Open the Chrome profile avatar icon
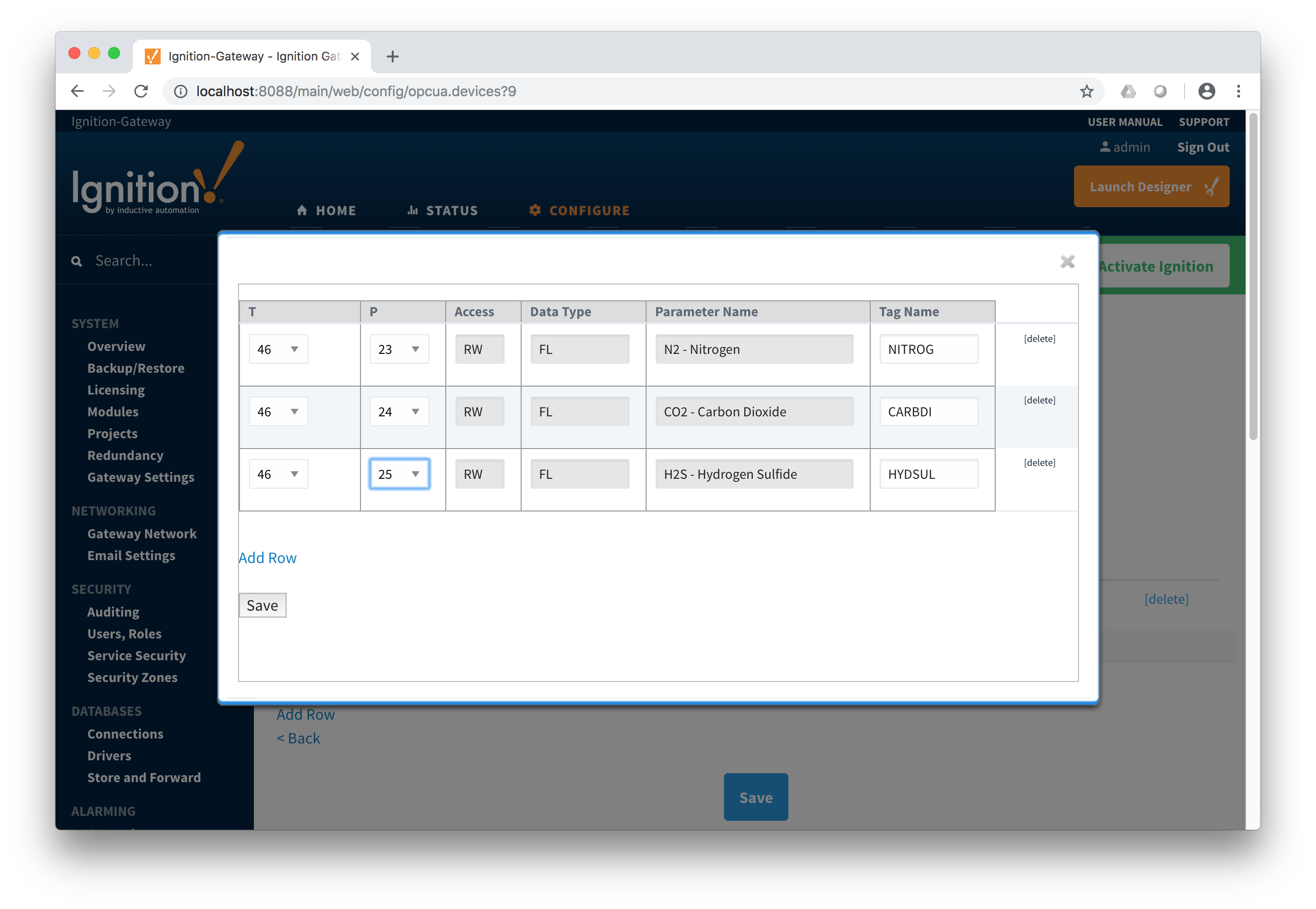 pyautogui.click(x=1206, y=91)
